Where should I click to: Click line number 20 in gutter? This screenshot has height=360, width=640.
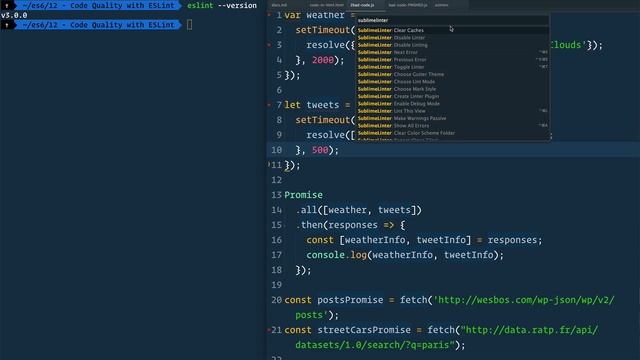(276, 300)
